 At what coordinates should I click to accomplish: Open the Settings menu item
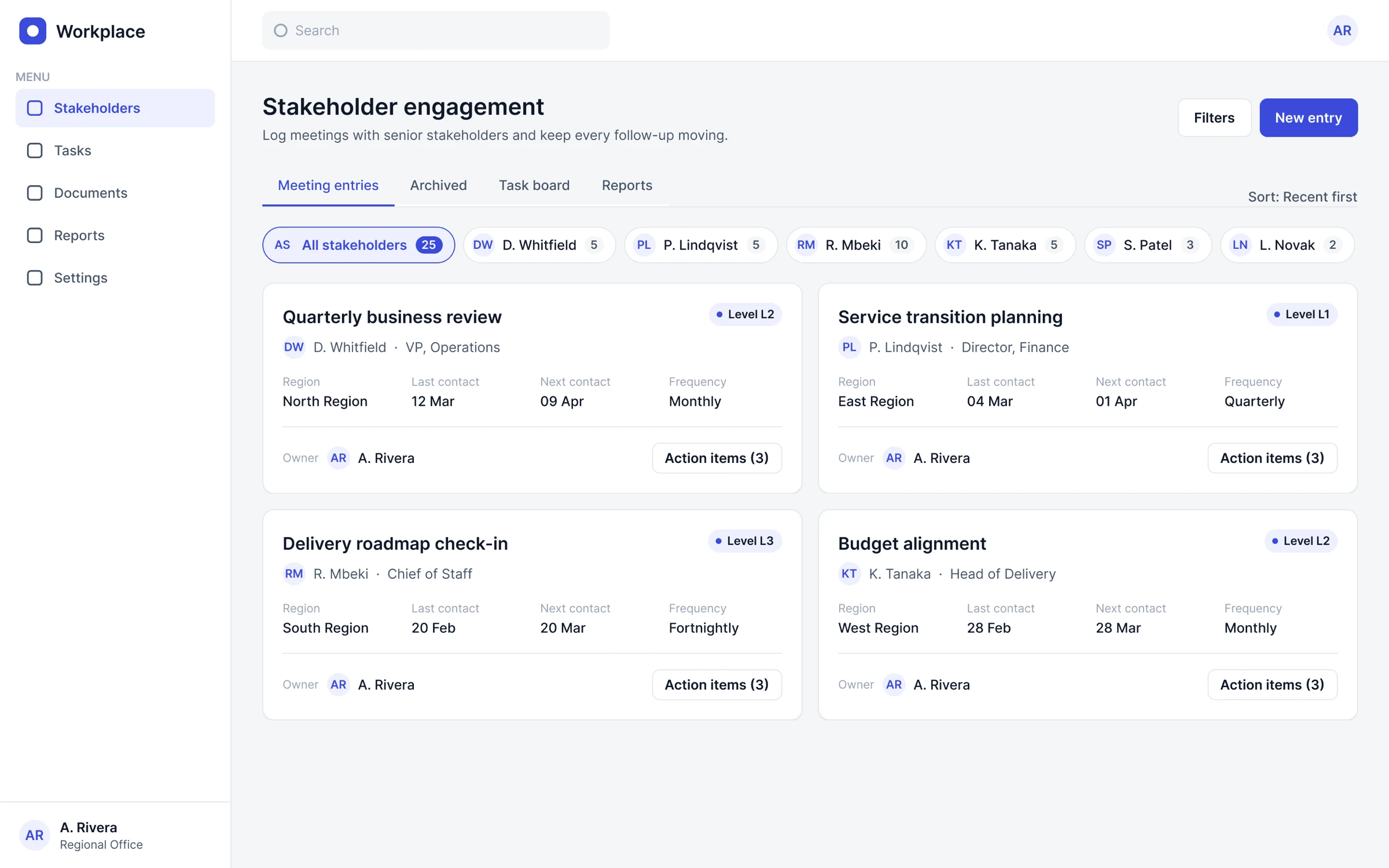click(115, 278)
